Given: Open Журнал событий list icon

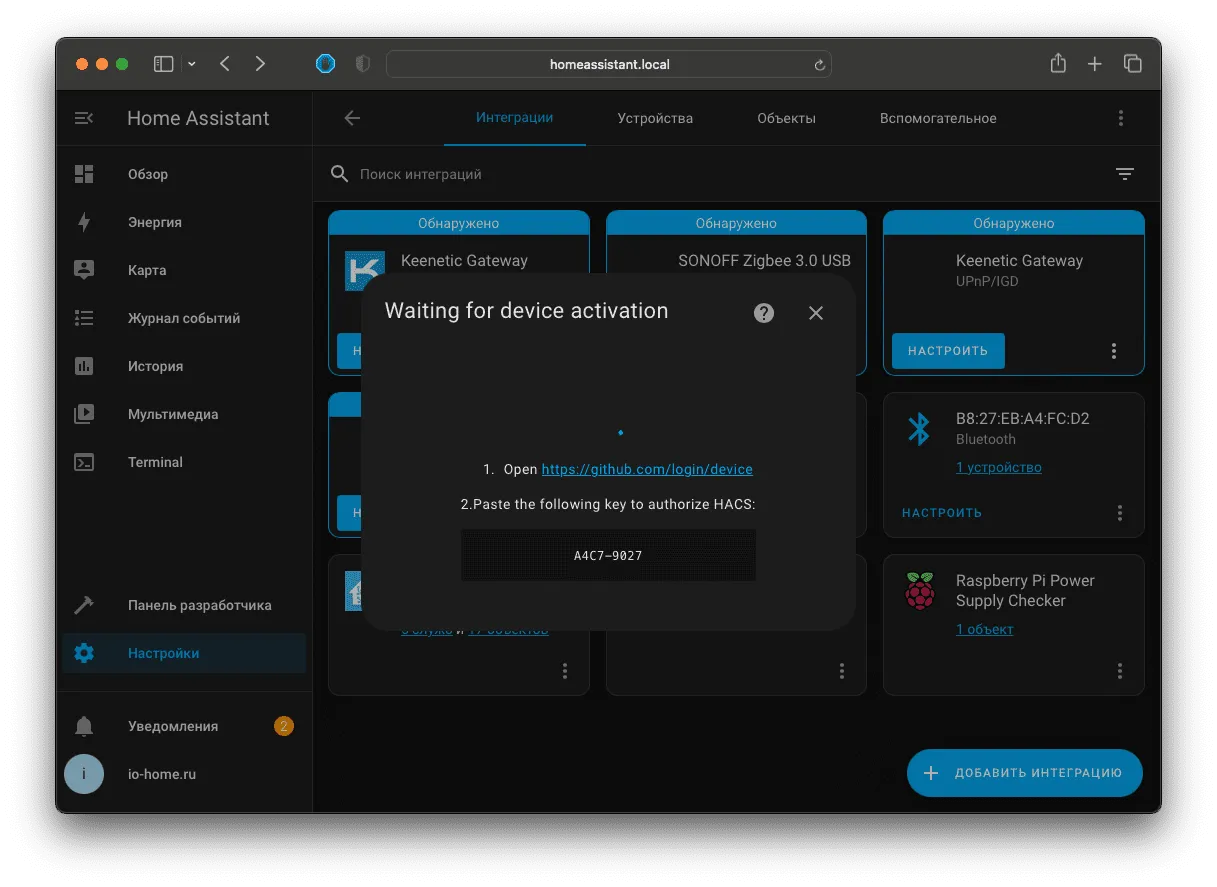Looking at the screenshot, I should 84,318.
